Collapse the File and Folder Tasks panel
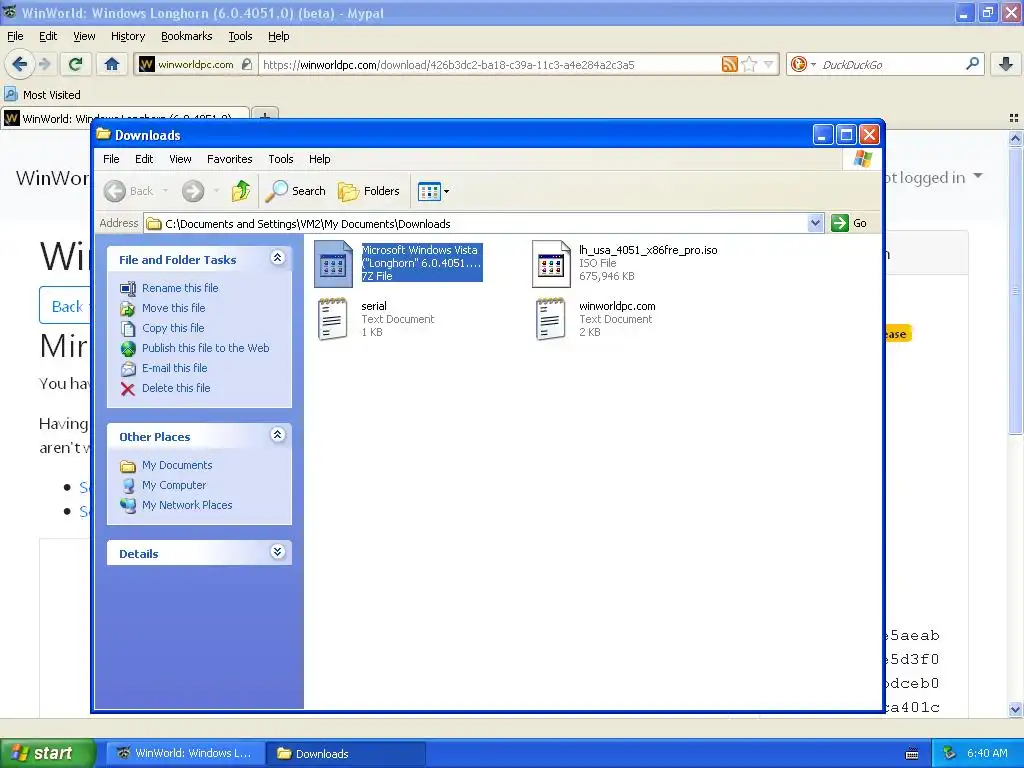The width and height of the screenshot is (1024, 768). (x=278, y=258)
